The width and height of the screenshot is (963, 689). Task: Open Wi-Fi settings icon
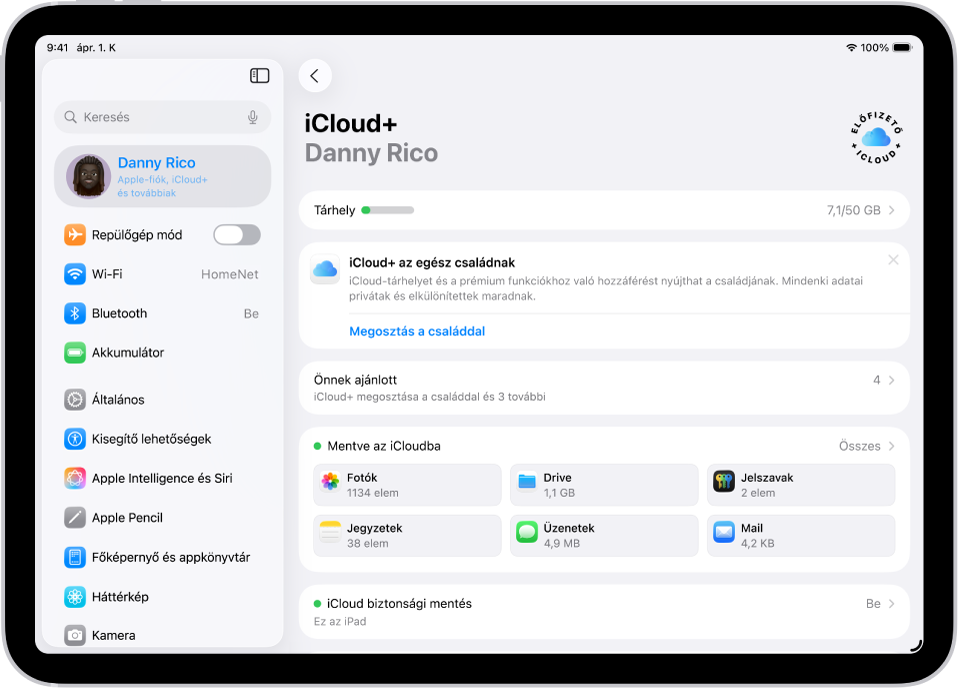pos(75,274)
